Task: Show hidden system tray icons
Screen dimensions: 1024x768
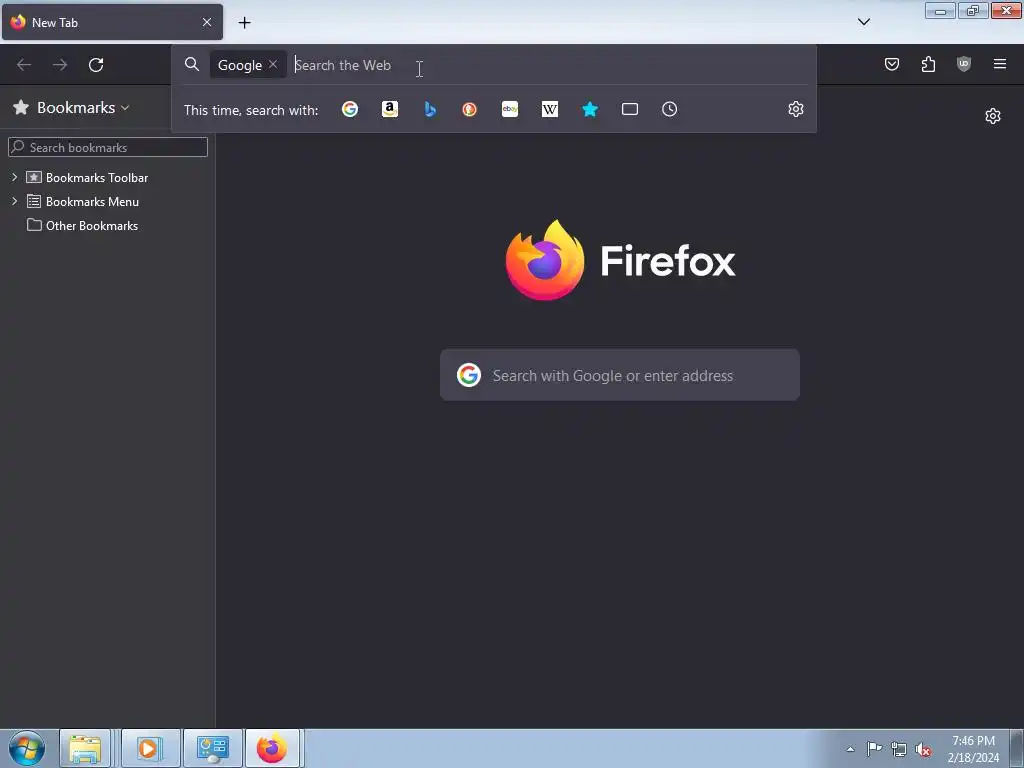Action: point(850,749)
